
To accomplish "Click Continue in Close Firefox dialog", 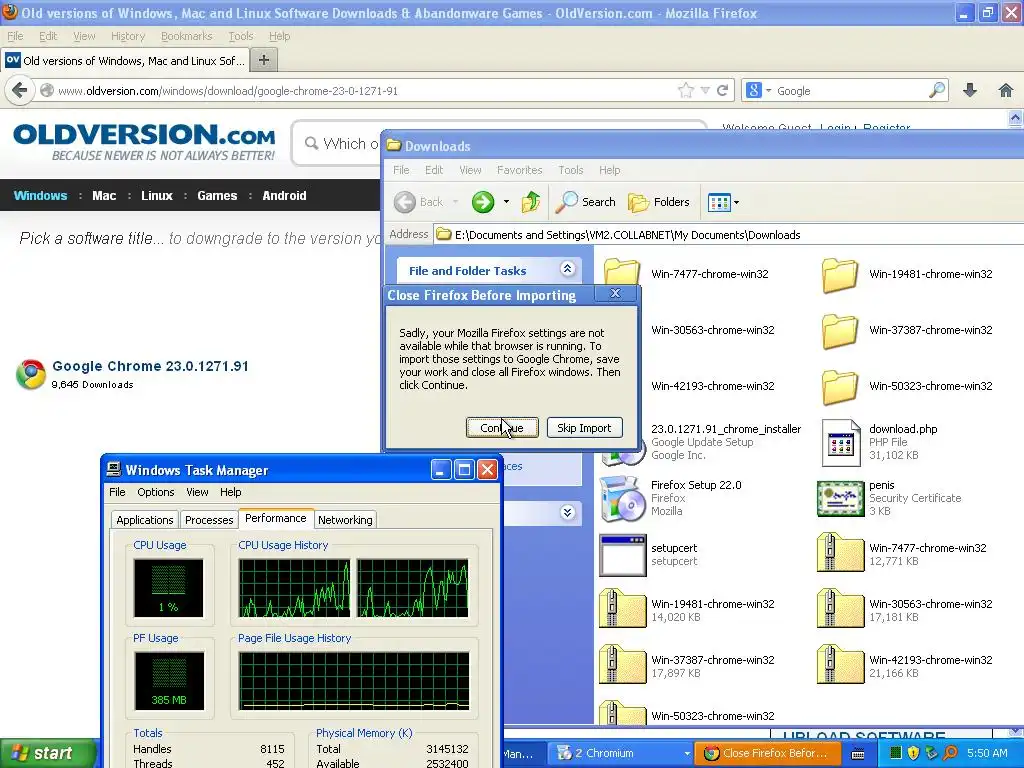I will click(x=502, y=428).
